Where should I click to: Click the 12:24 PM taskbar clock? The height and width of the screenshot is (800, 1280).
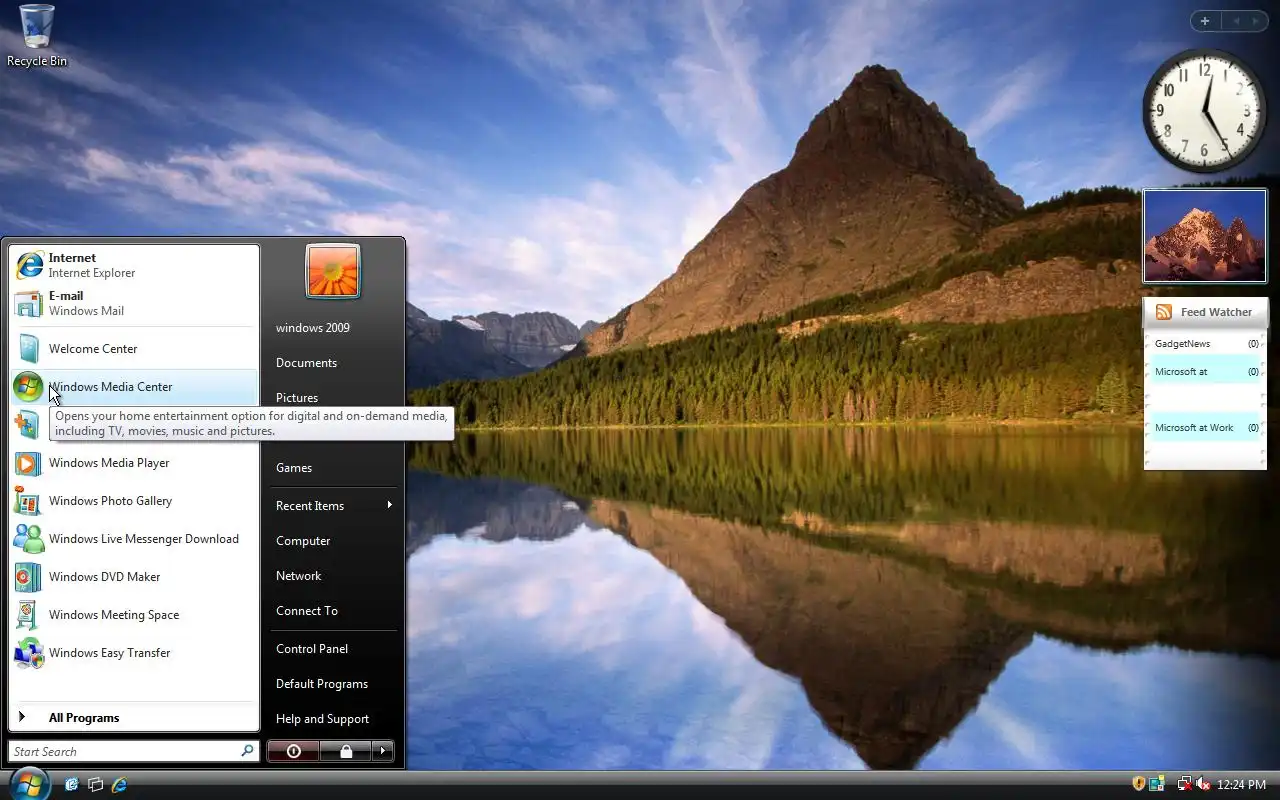tap(1241, 784)
